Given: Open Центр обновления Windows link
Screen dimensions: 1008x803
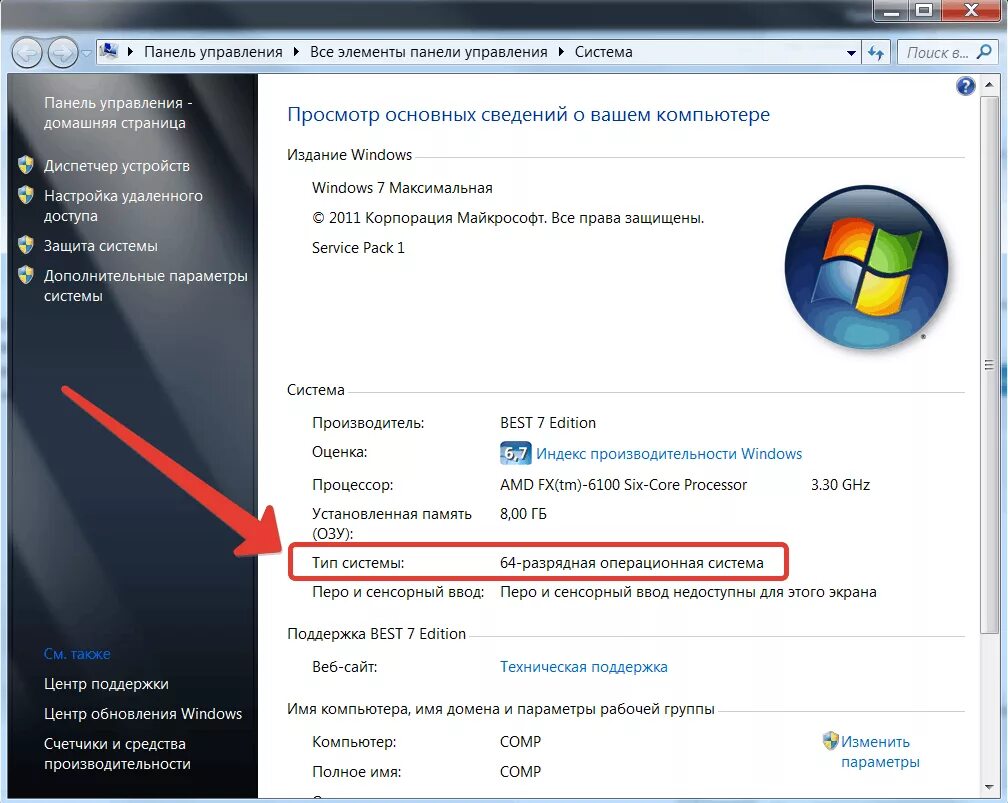Looking at the screenshot, I should point(143,714).
